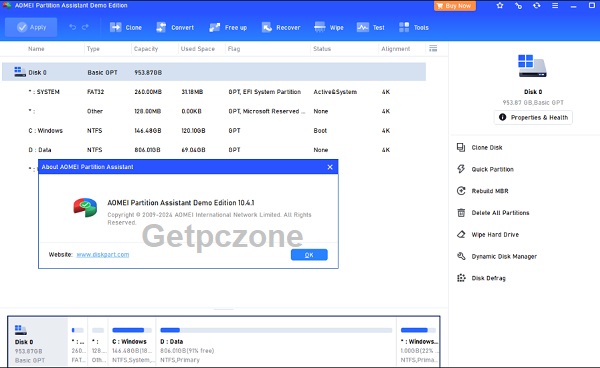This screenshot has height=368, width=600.
Task: Click the Disk Defrag icon
Action: 461,278
